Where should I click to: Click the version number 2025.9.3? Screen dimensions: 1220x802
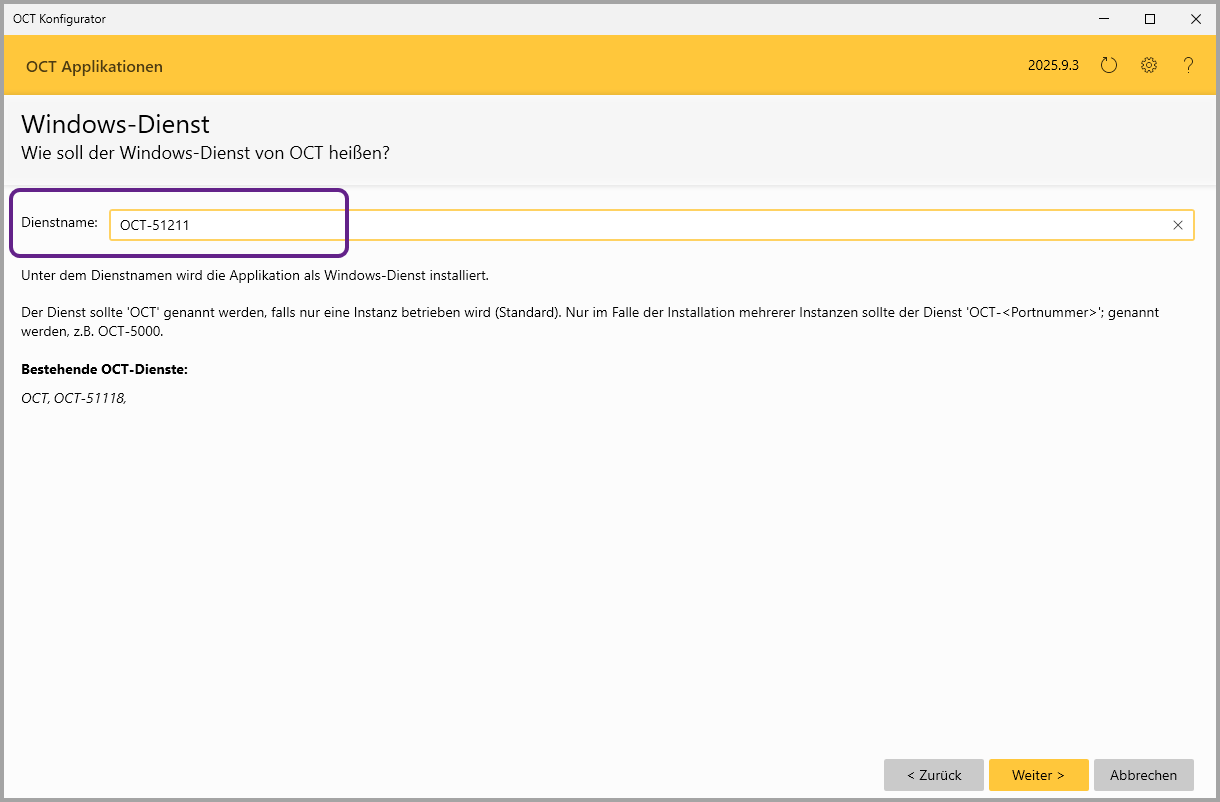1053,66
